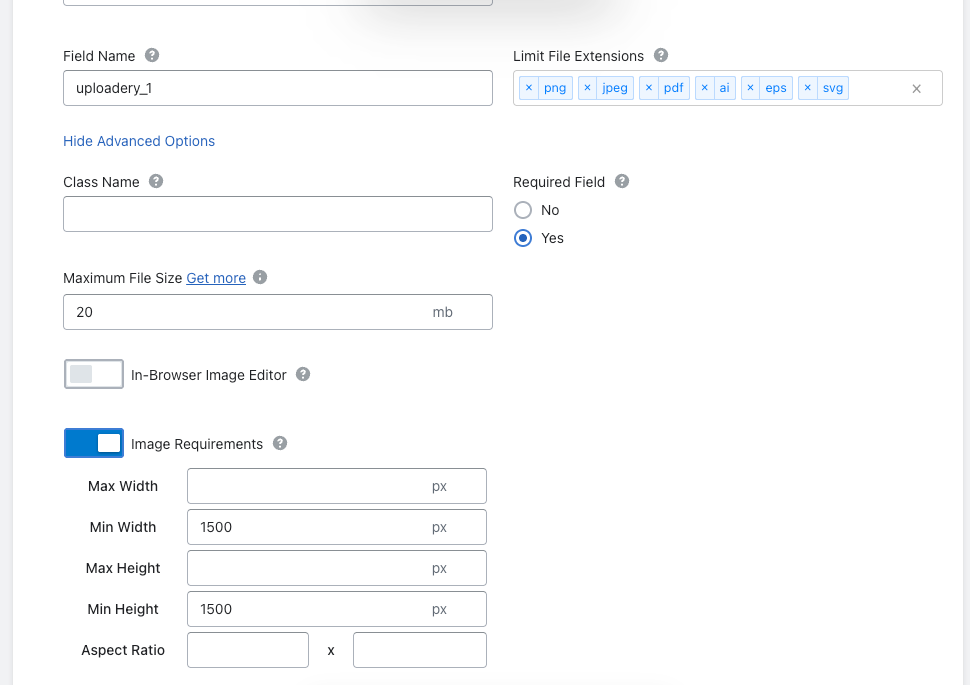Screen dimensions: 970x685
Task: Disable Image Requirements toggle
Action: (x=94, y=443)
